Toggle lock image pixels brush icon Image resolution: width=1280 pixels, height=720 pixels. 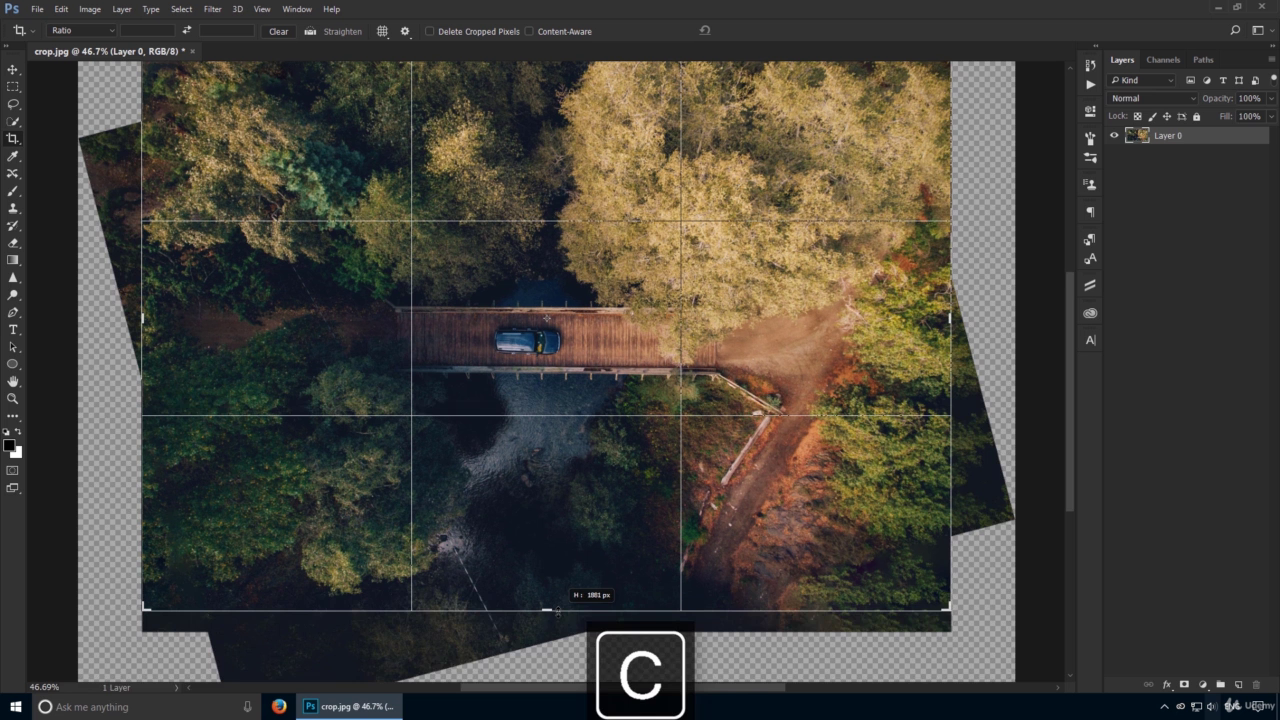click(x=1152, y=116)
